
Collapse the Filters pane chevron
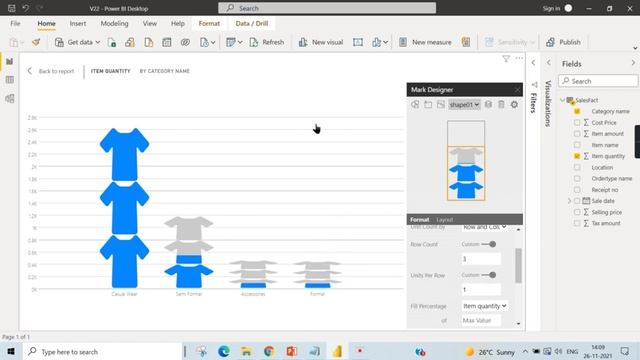533,63
